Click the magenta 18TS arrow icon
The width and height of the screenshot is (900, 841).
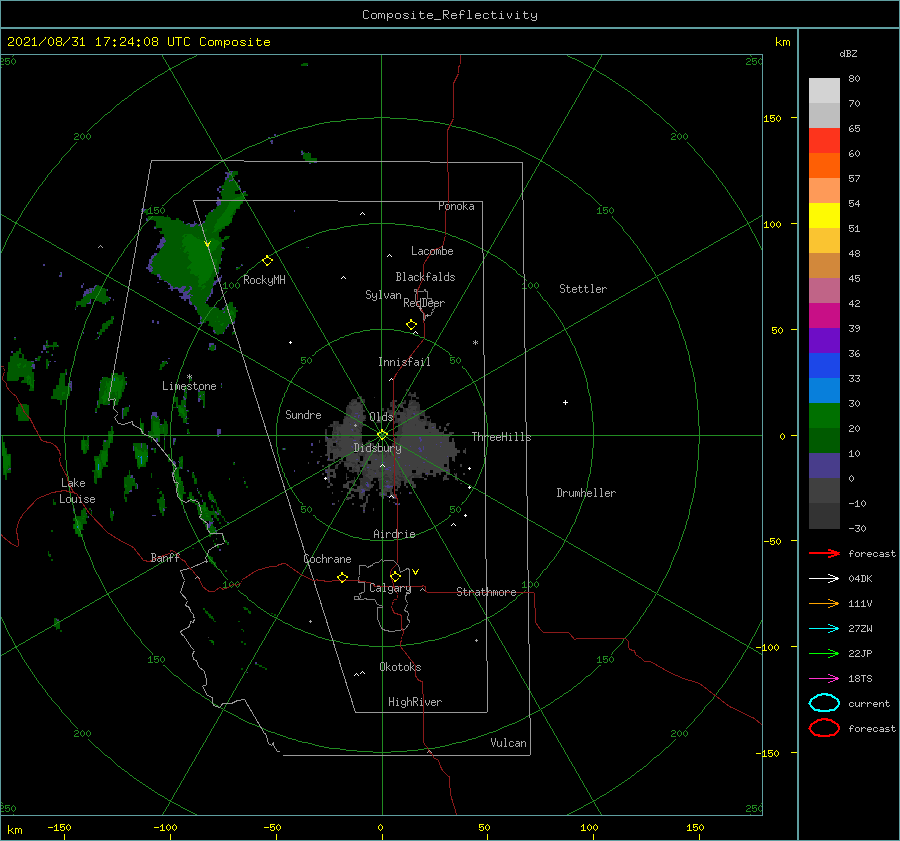[824, 679]
